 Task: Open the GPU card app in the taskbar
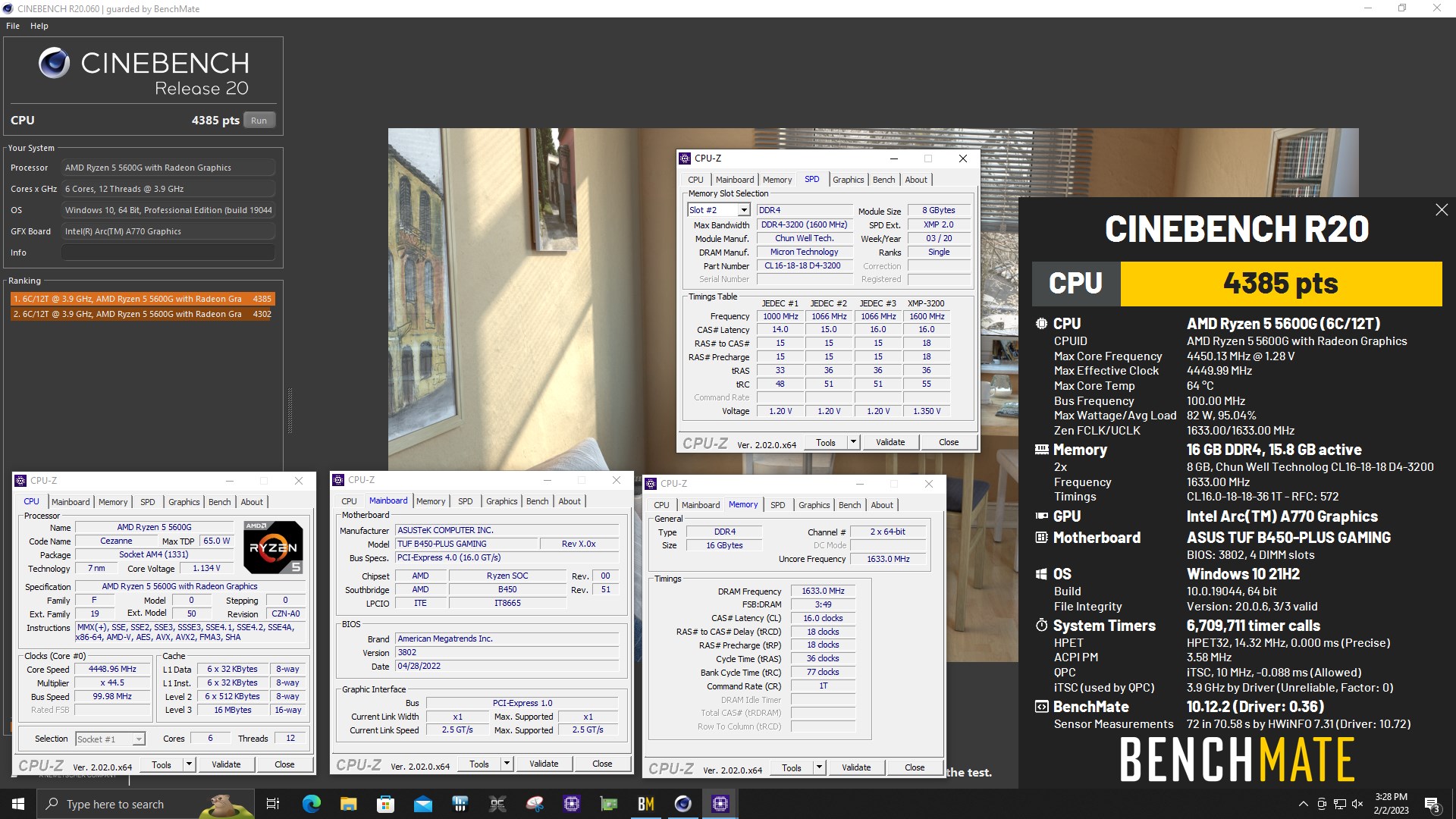click(609, 804)
